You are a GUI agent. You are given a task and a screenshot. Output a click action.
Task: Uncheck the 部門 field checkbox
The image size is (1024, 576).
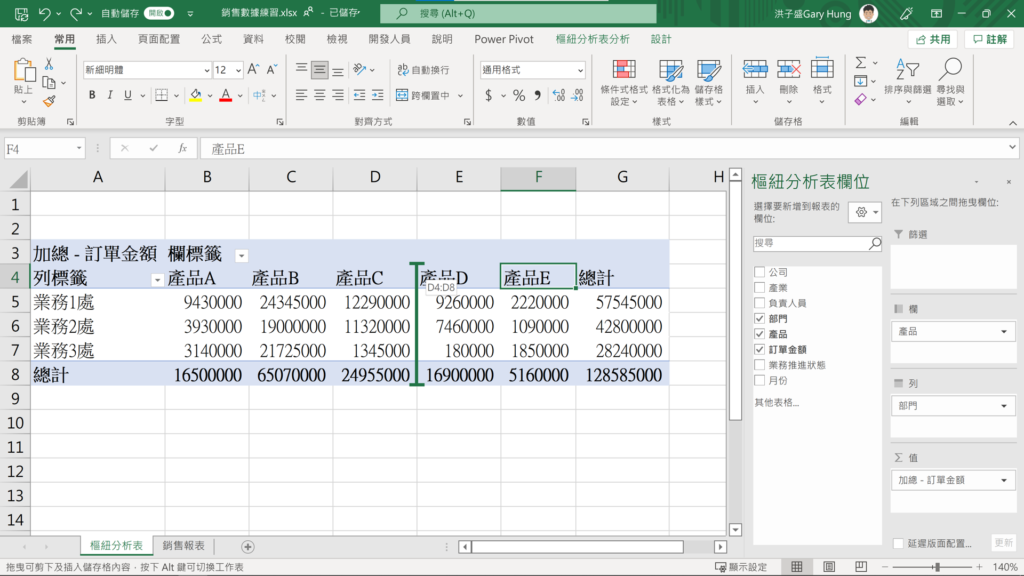point(760,319)
